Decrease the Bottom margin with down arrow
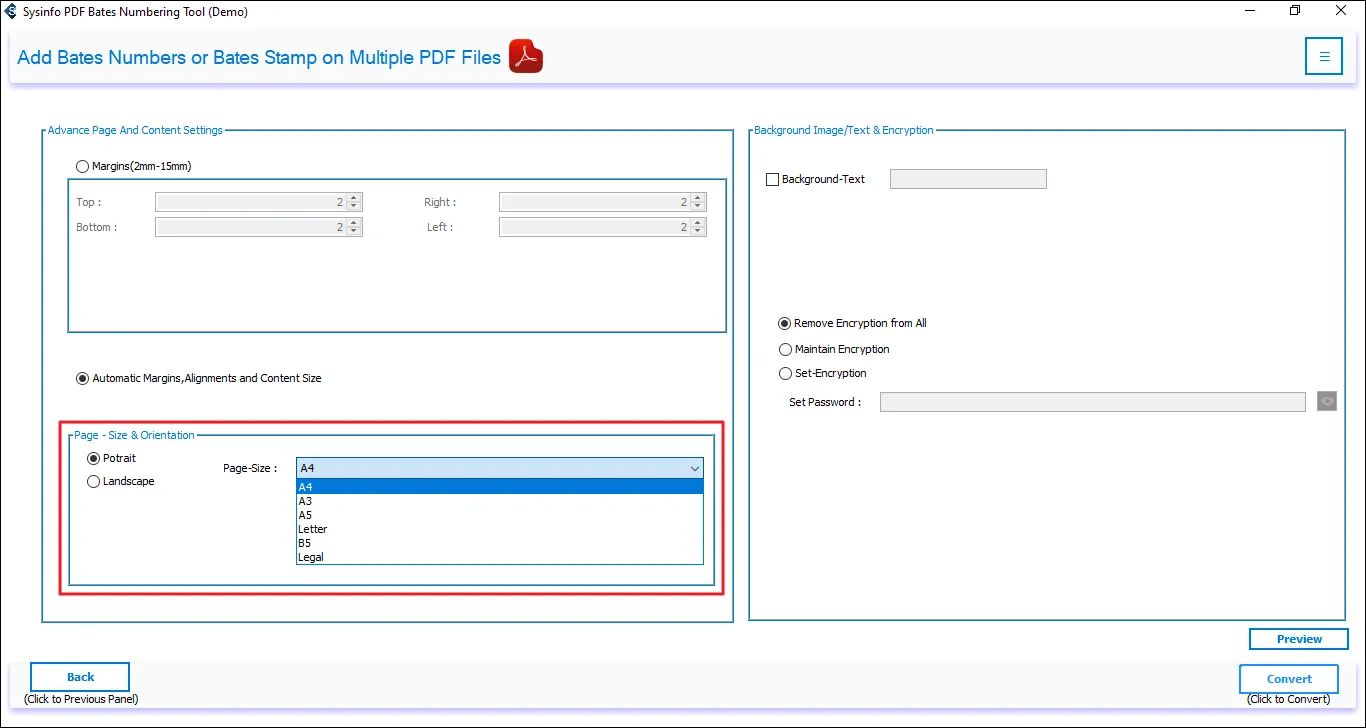The image size is (1366, 728). pos(354,231)
